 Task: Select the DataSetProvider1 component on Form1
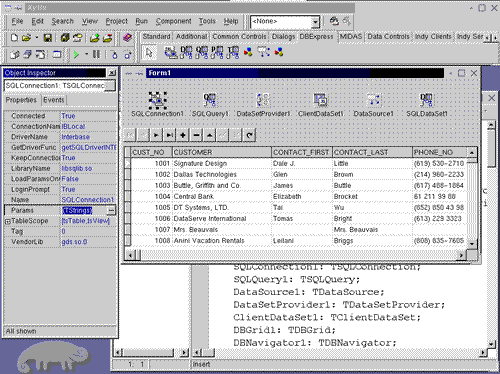(263, 100)
